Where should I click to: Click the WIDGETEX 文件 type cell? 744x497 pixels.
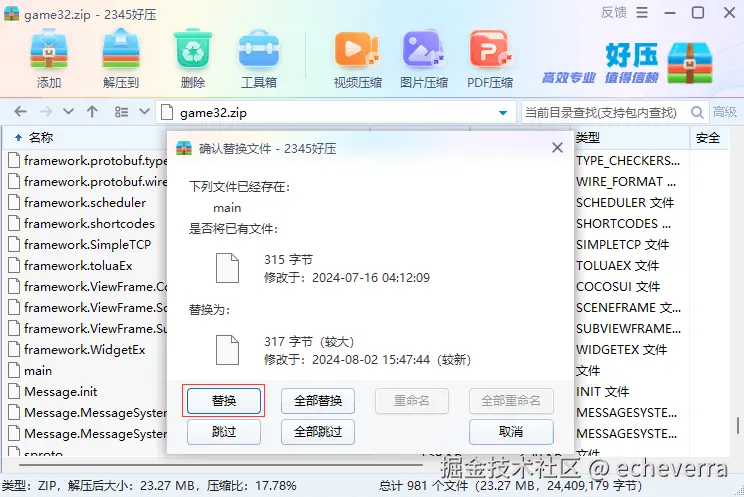coord(622,350)
